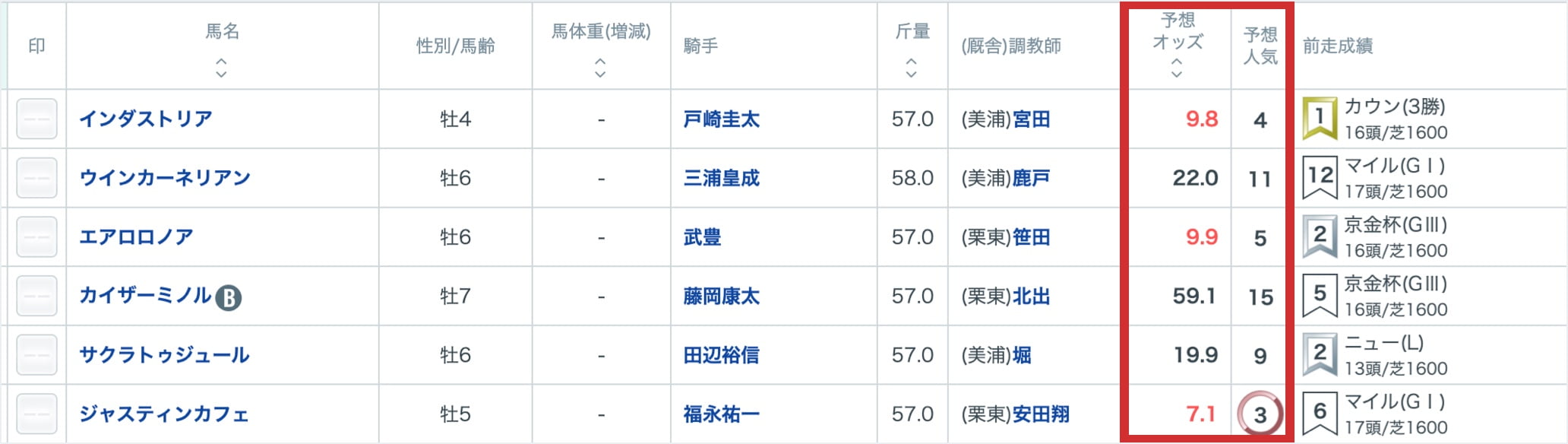Viewport: 1568px width, 444px height.
Task: Click the blinker B icon beside カイザーミノル
Action: [x=228, y=297]
